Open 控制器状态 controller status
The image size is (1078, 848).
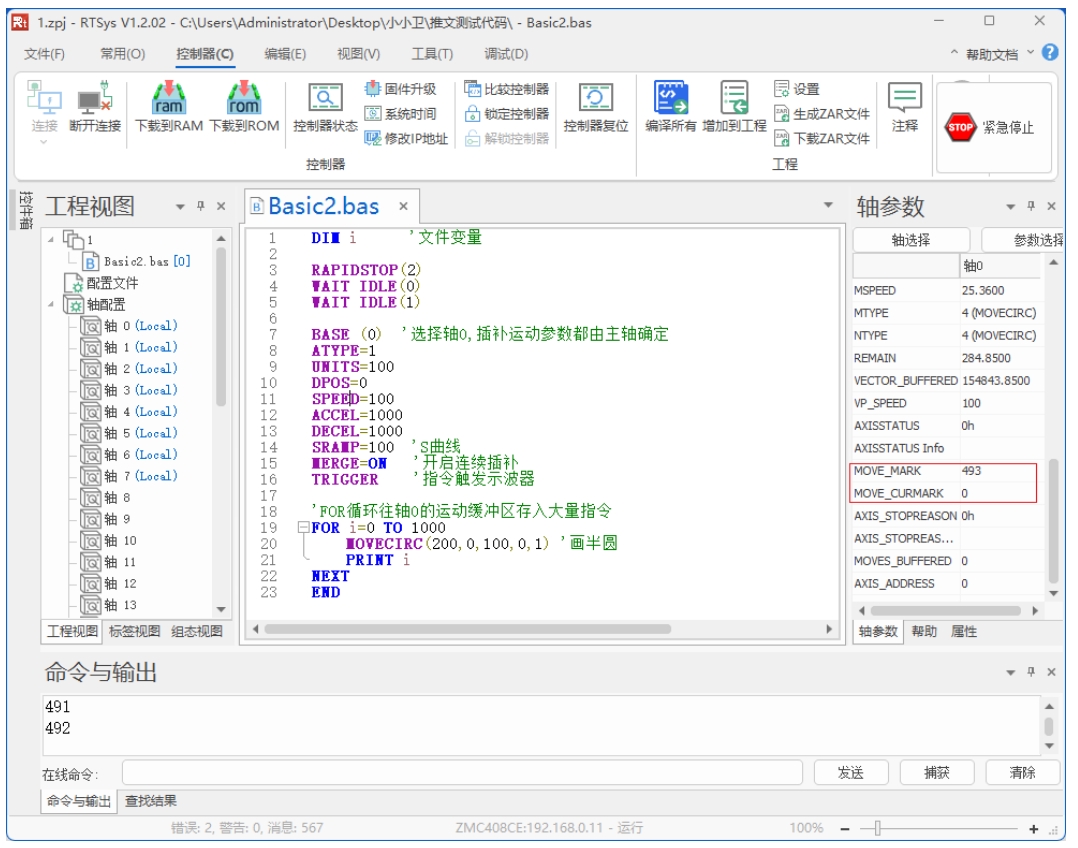tap(325, 105)
